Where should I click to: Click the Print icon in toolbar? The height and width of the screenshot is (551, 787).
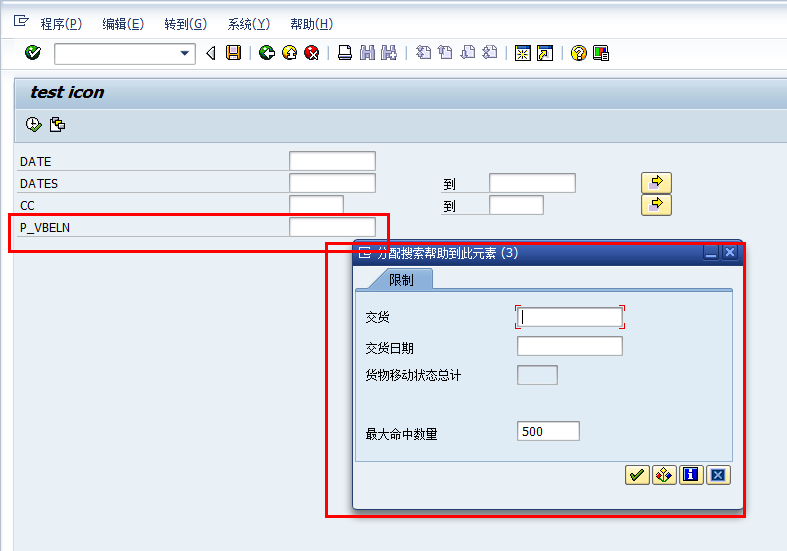(345, 52)
